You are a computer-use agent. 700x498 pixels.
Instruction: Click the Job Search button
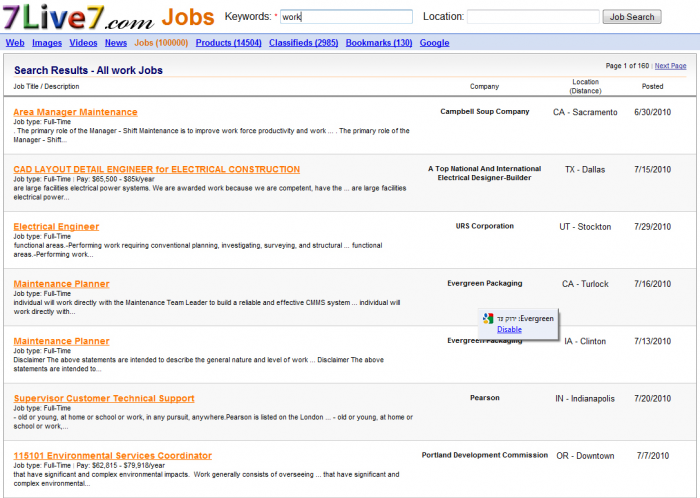pos(632,17)
